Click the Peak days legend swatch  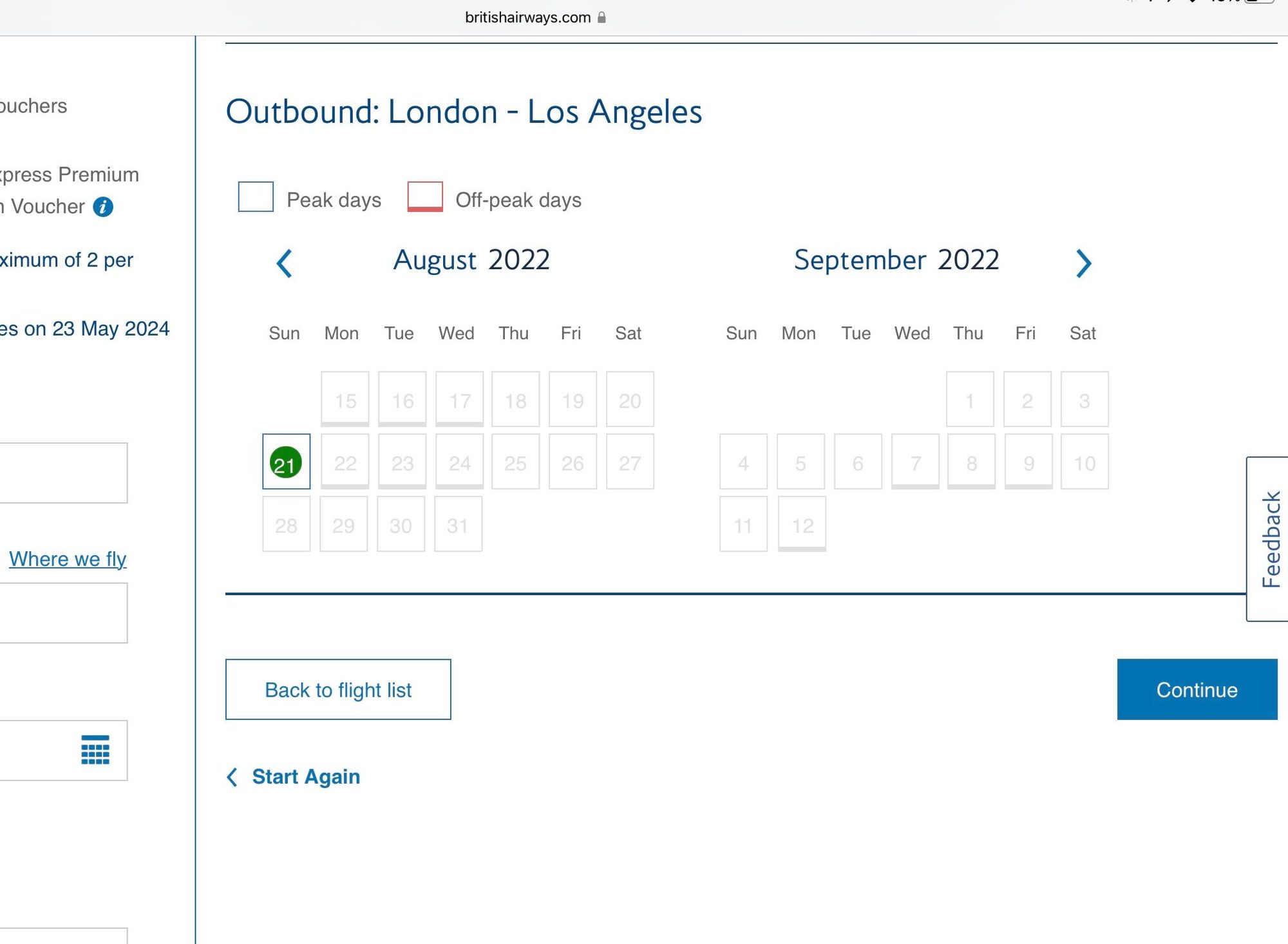(256, 196)
